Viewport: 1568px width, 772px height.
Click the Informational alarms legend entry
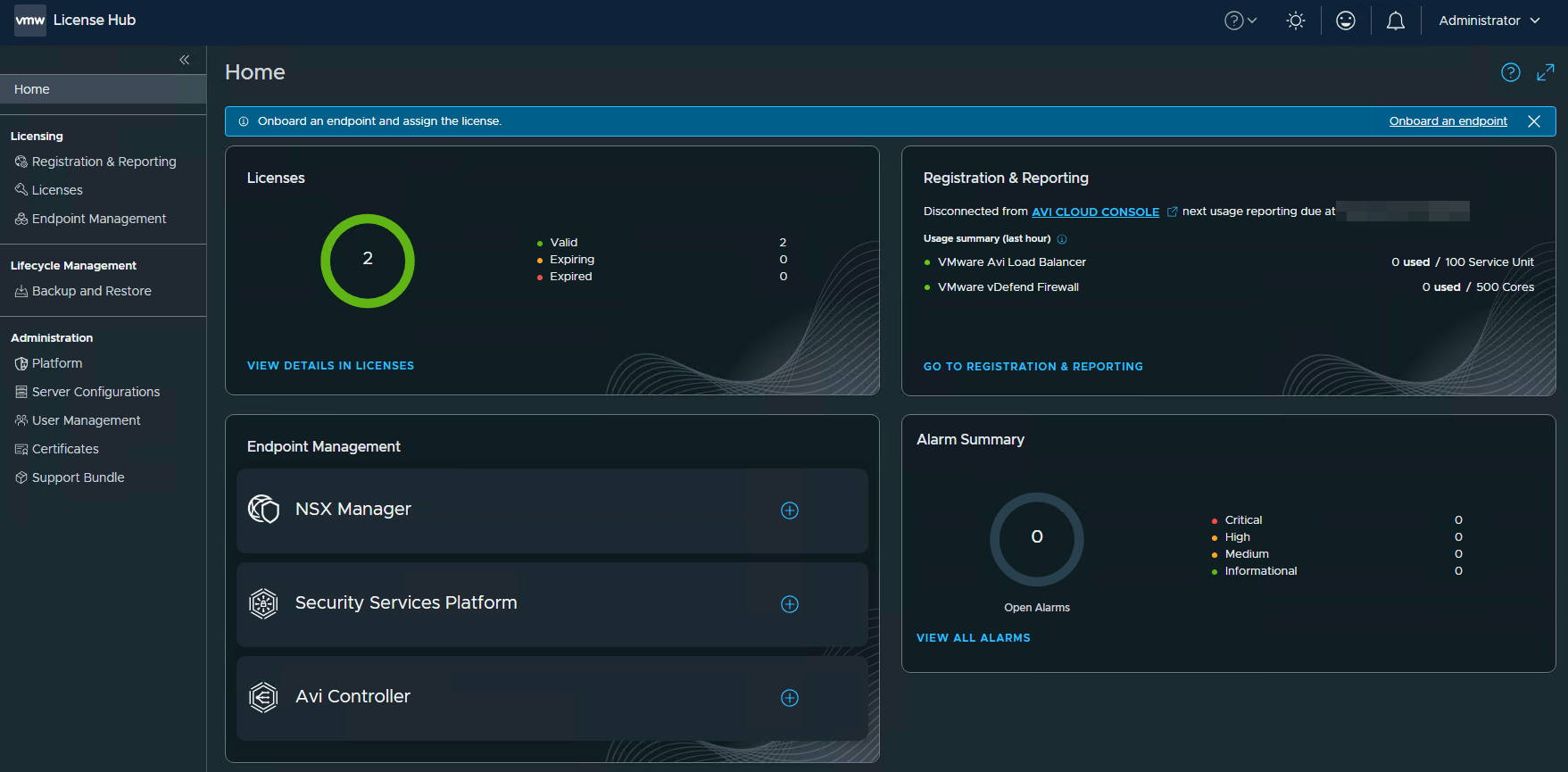(1337, 571)
